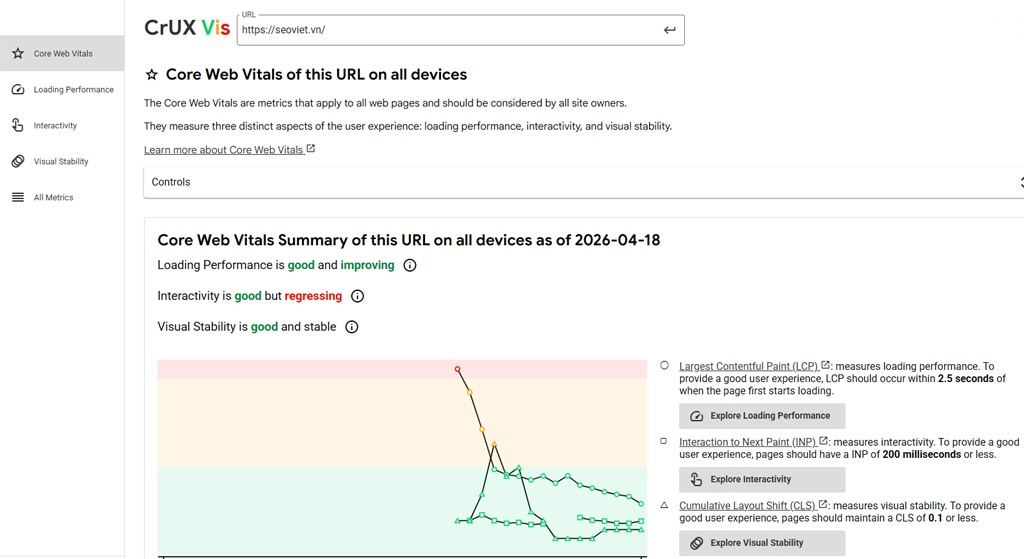Click the URL input field
The width and height of the screenshot is (1024, 559).
[x=448, y=30]
